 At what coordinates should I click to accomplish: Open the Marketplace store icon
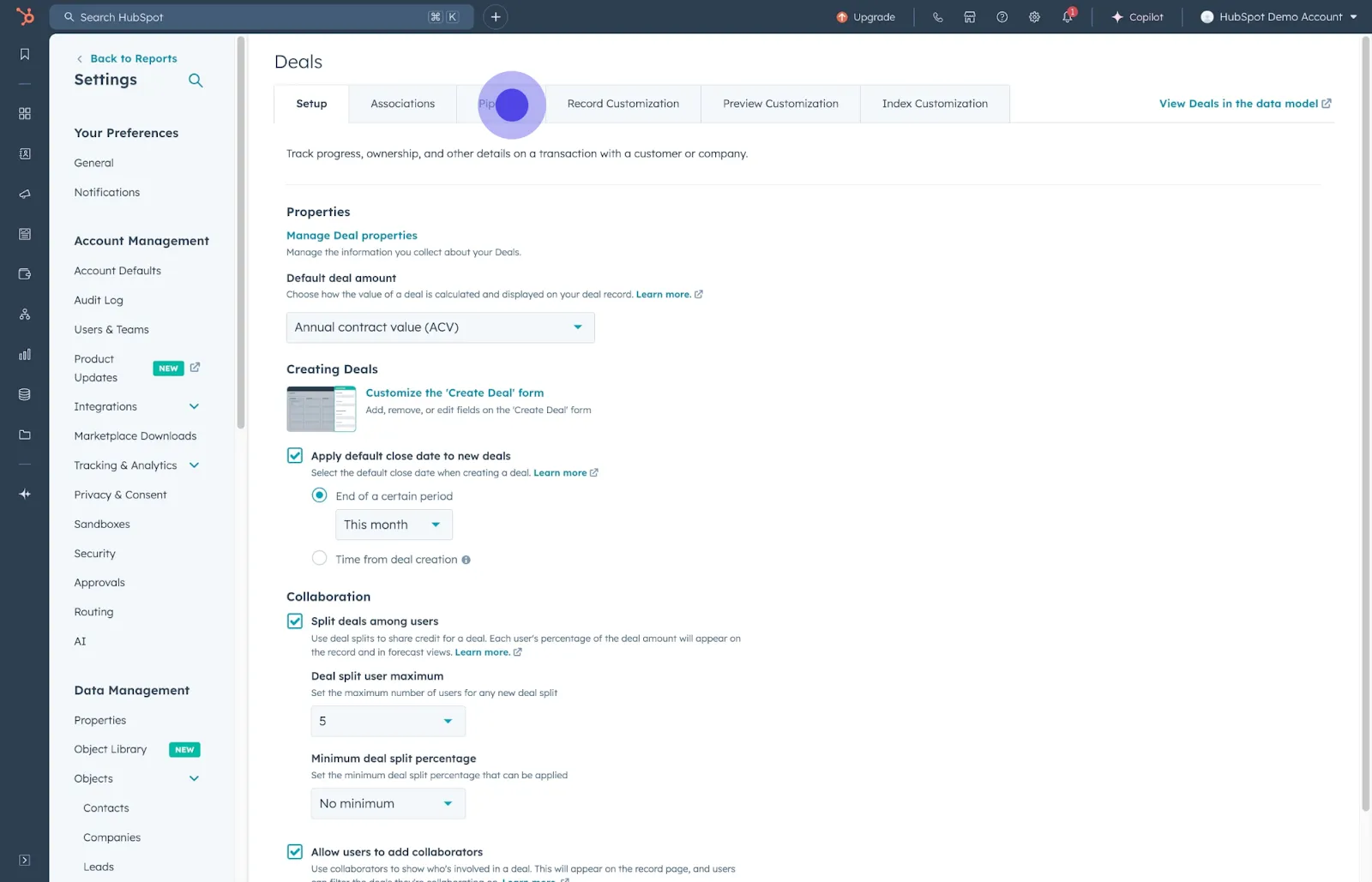click(970, 17)
